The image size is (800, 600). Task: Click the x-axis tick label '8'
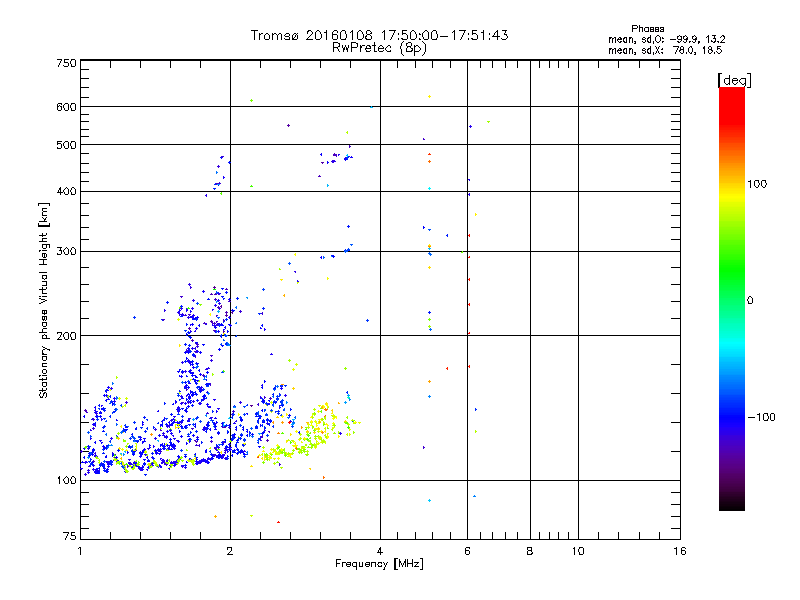pyautogui.click(x=530, y=551)
